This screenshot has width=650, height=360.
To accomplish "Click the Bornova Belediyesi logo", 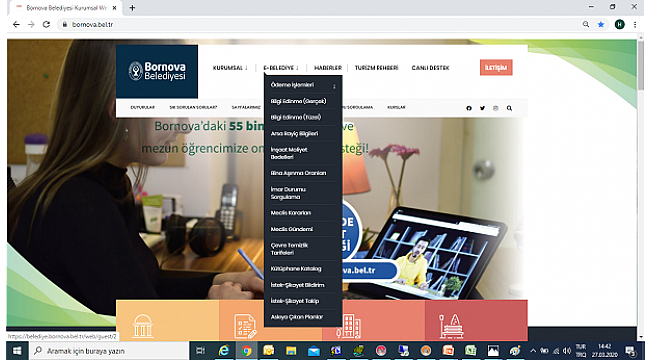I will (x=157, y=71).
